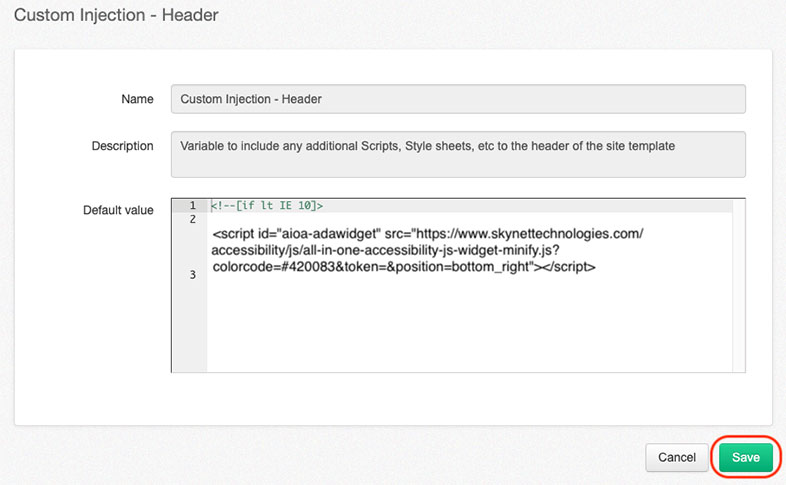Select line number 1 in editor gutter
786x485 pixels.
coord(191,205)
